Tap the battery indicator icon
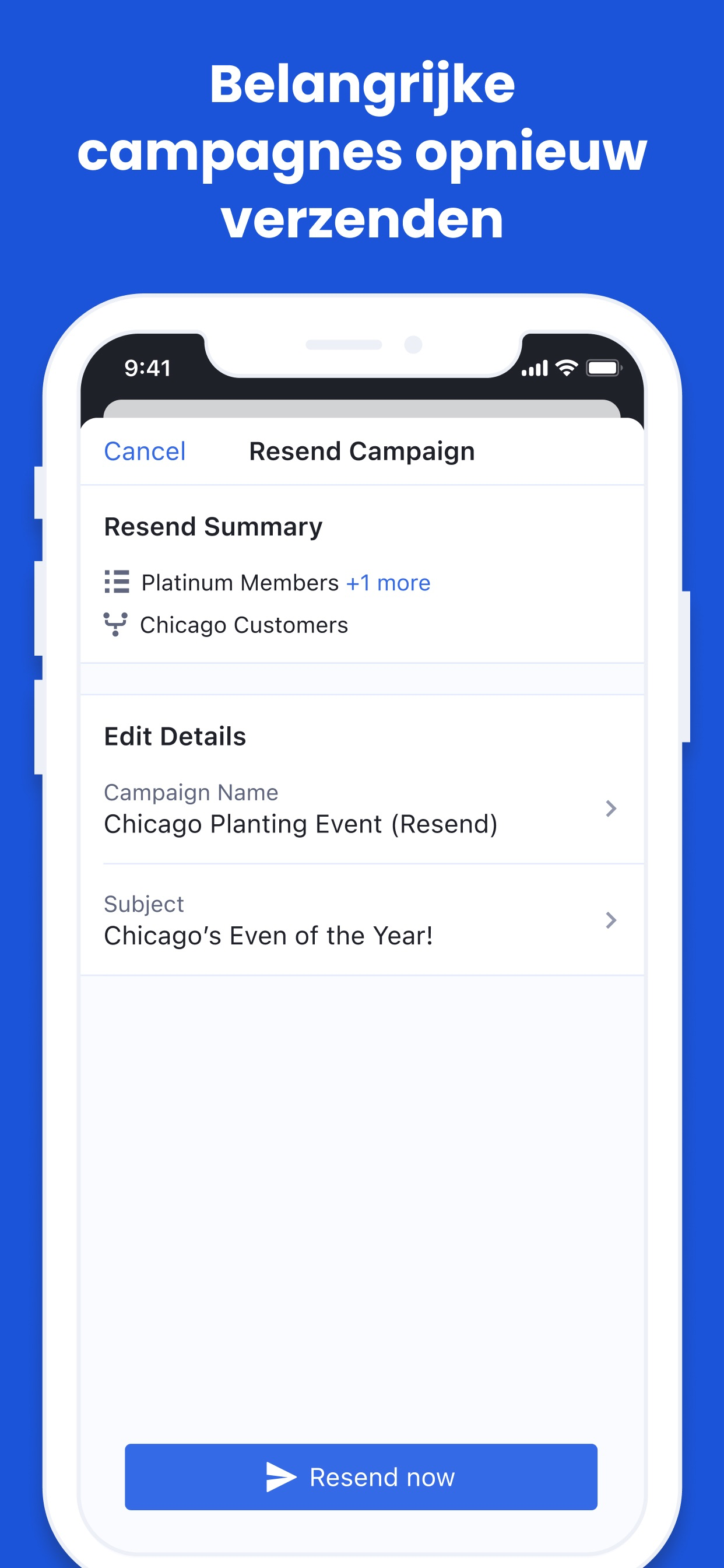Image resolution: width=724 pixels, height=1568 pixels. coord(603,368)
